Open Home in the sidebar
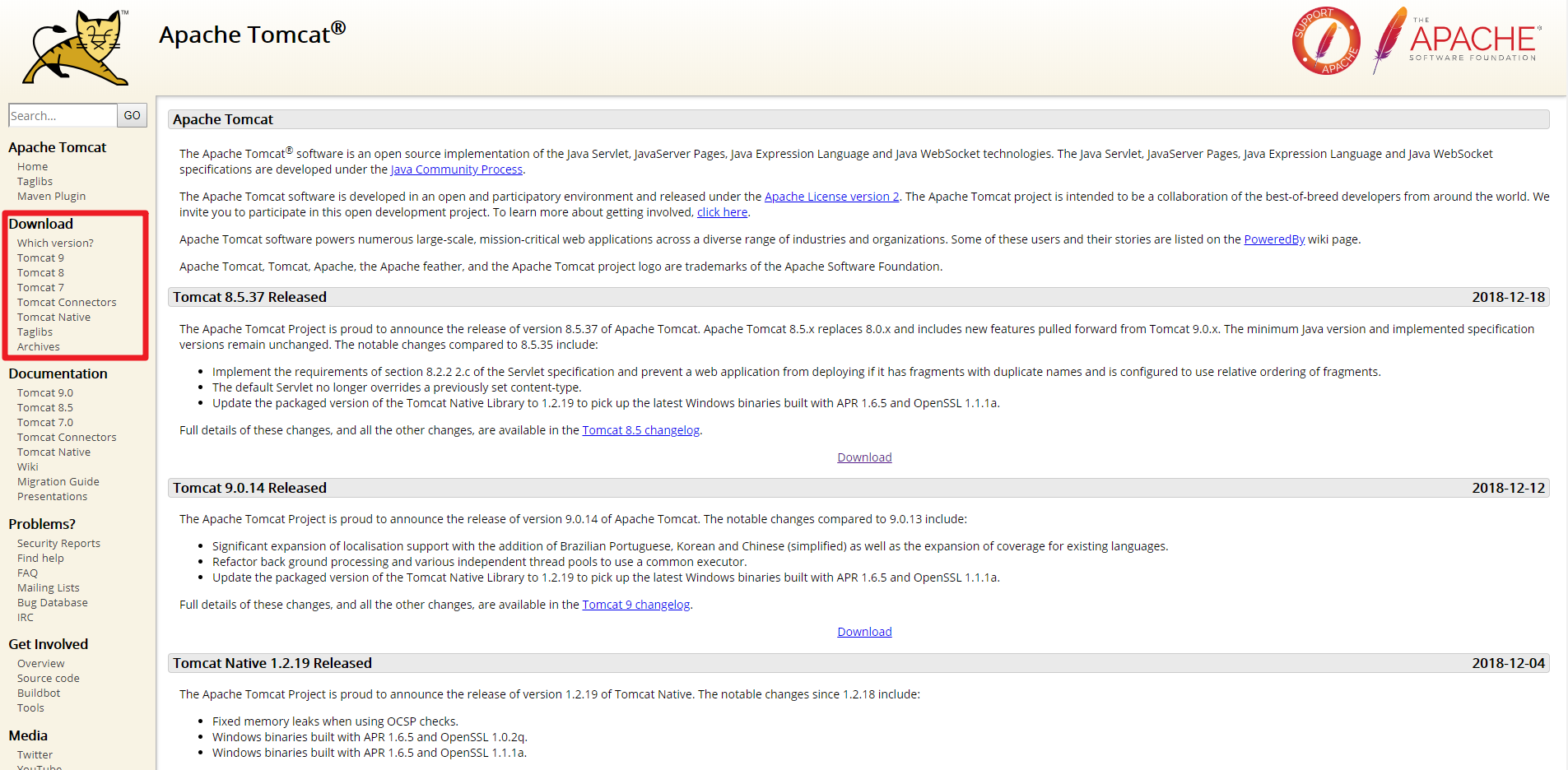 tap(32, 166)
